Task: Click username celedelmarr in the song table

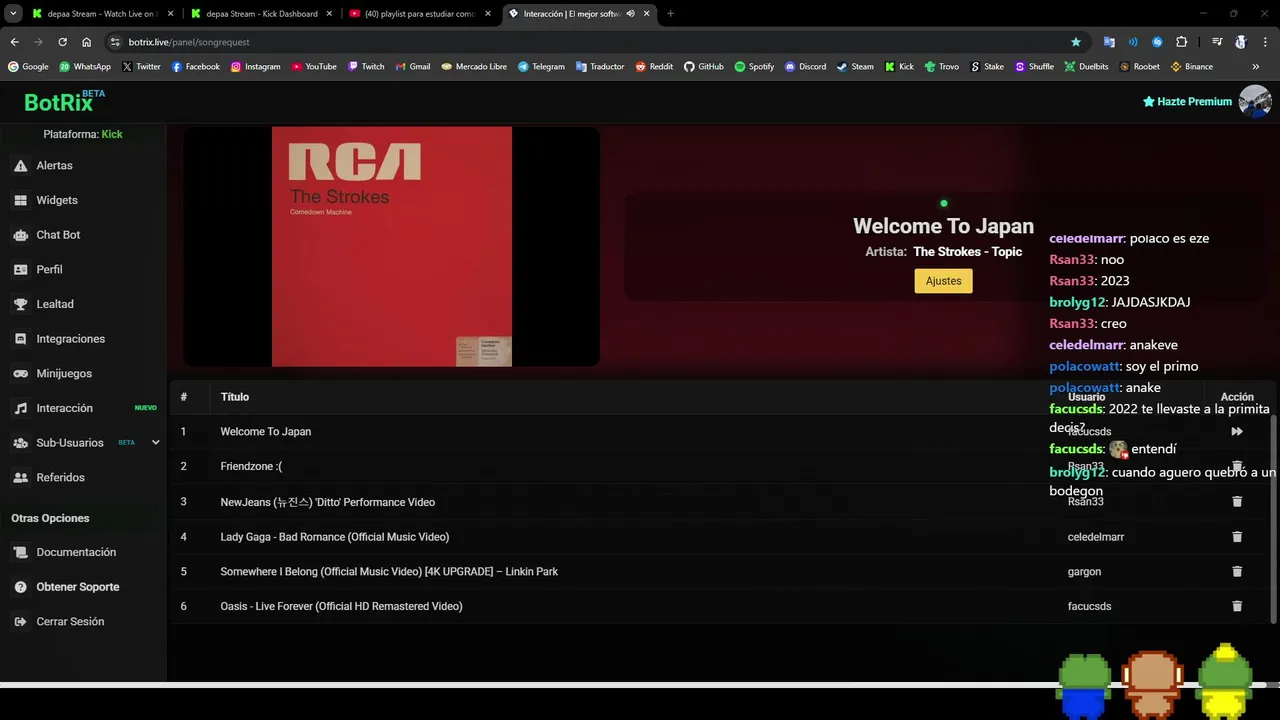Action: (1096, 537)
